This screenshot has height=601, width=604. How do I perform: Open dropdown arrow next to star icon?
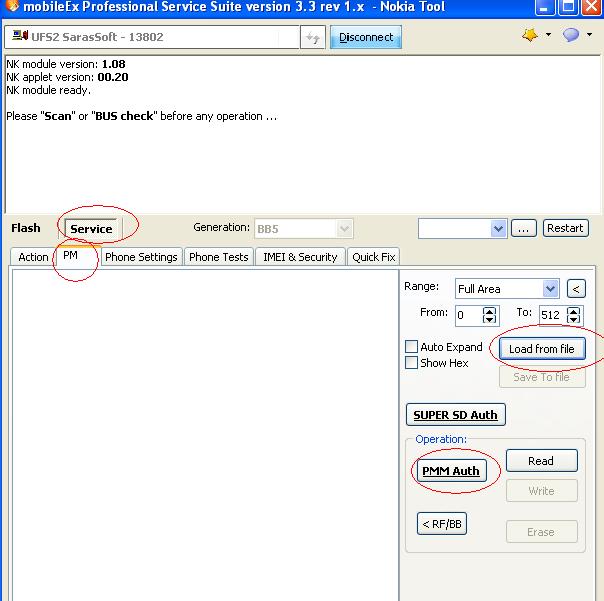(x=548, y=35)
